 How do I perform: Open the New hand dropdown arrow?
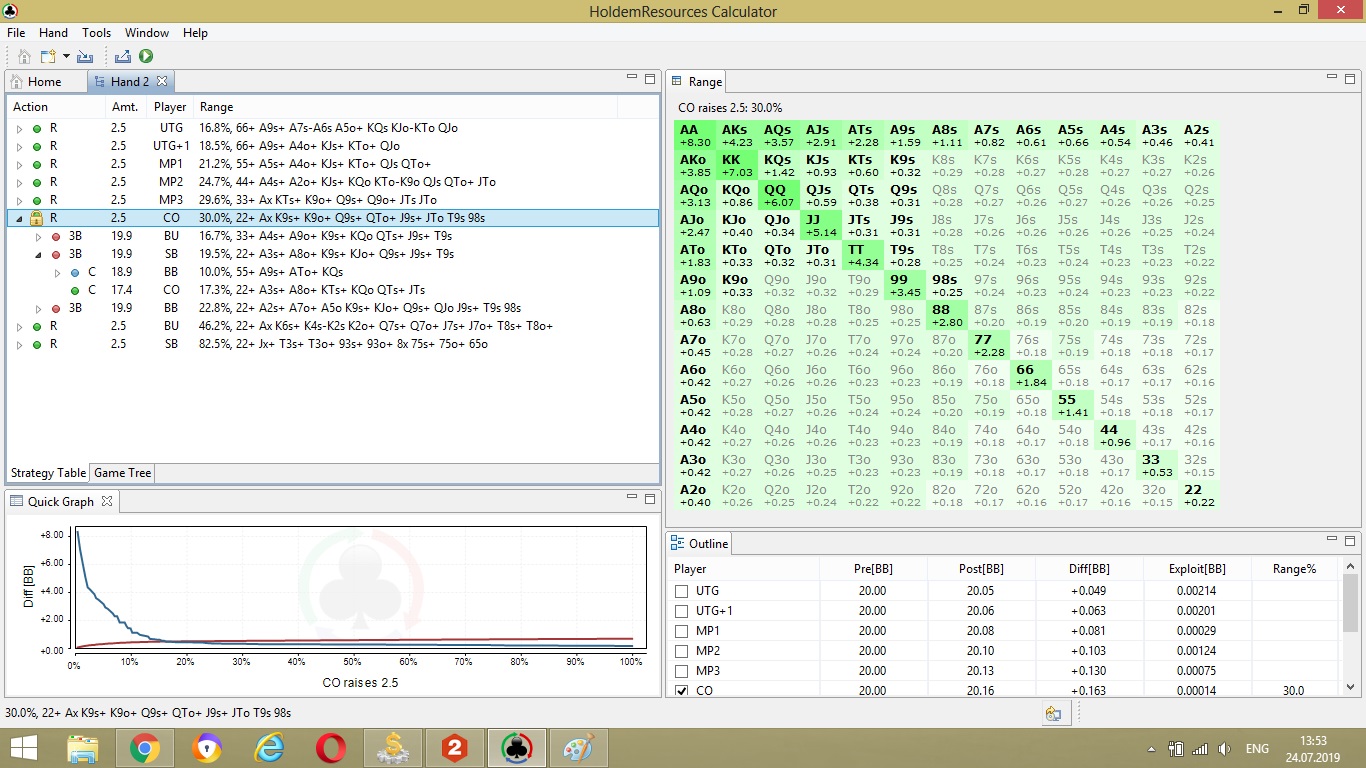(x=66, y=57)
